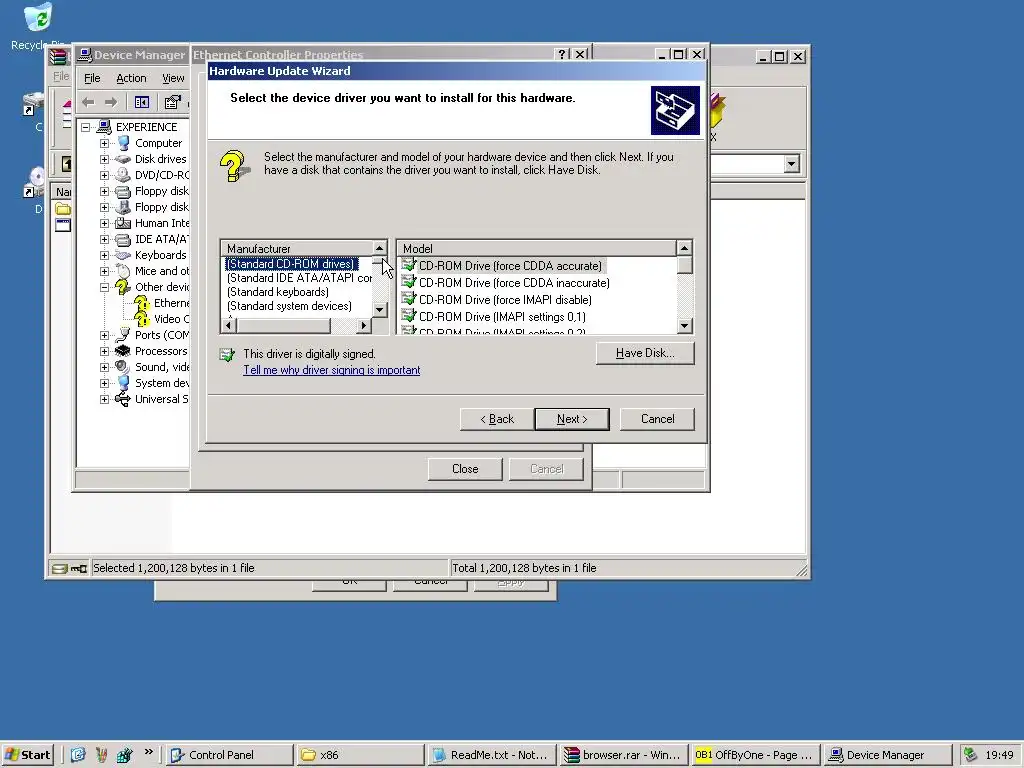Click the Model column header
The height and width of the screenshot is (768, 1024).
tap(536, 248)
